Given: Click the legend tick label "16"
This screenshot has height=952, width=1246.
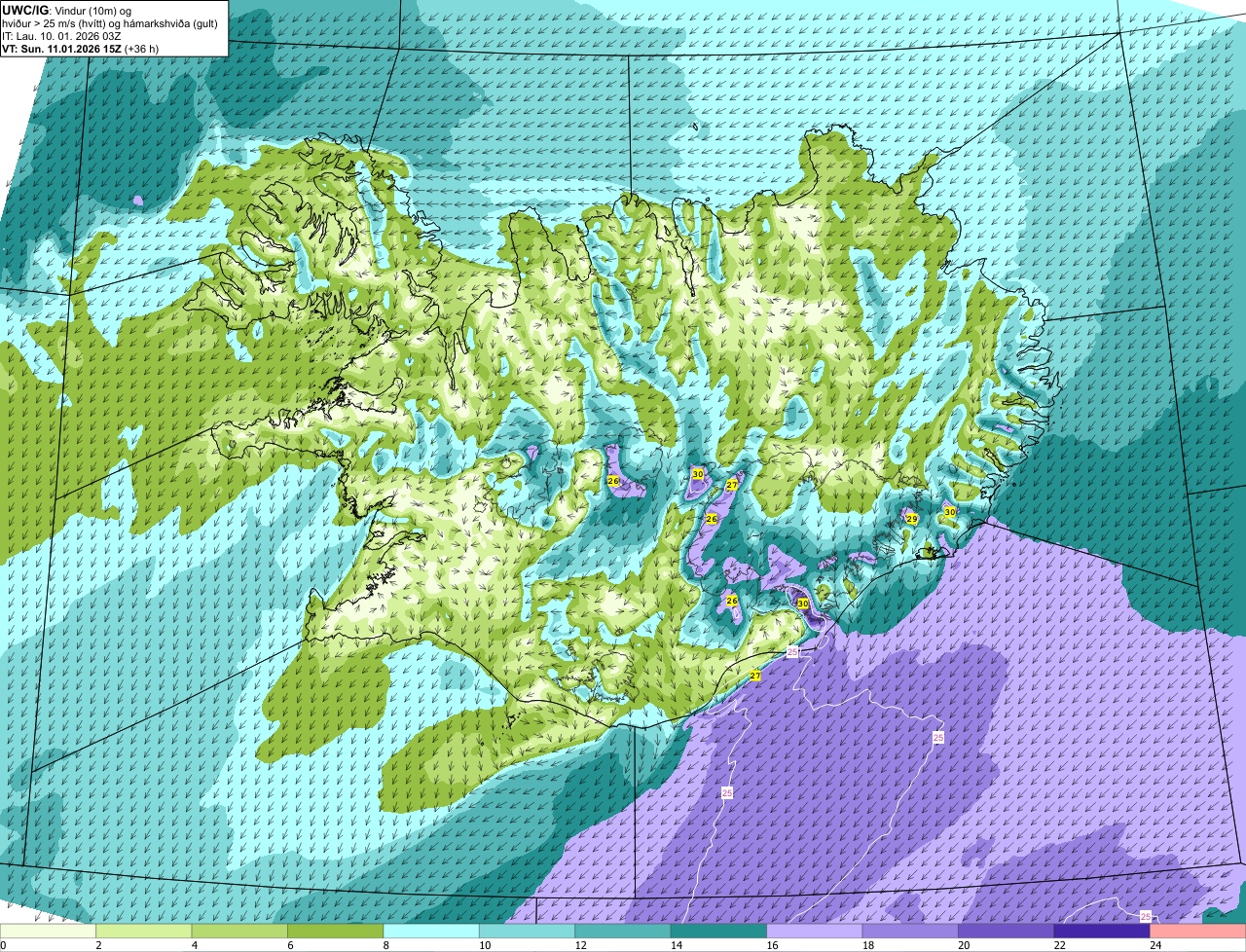Looking at the screenshot, I should 772,945.
